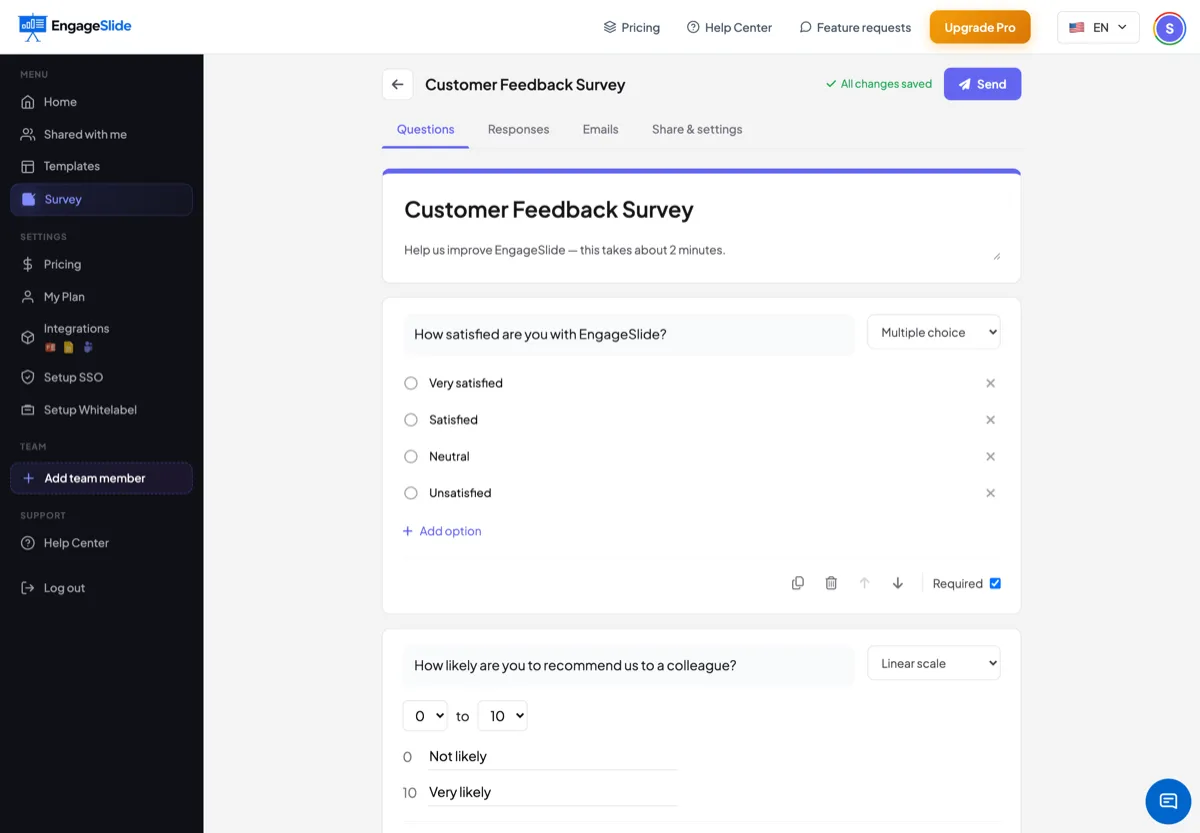Viewport: 1200px width, 833px height.
Task: Edit the survey description text area
Action: (x=701, y=250)
